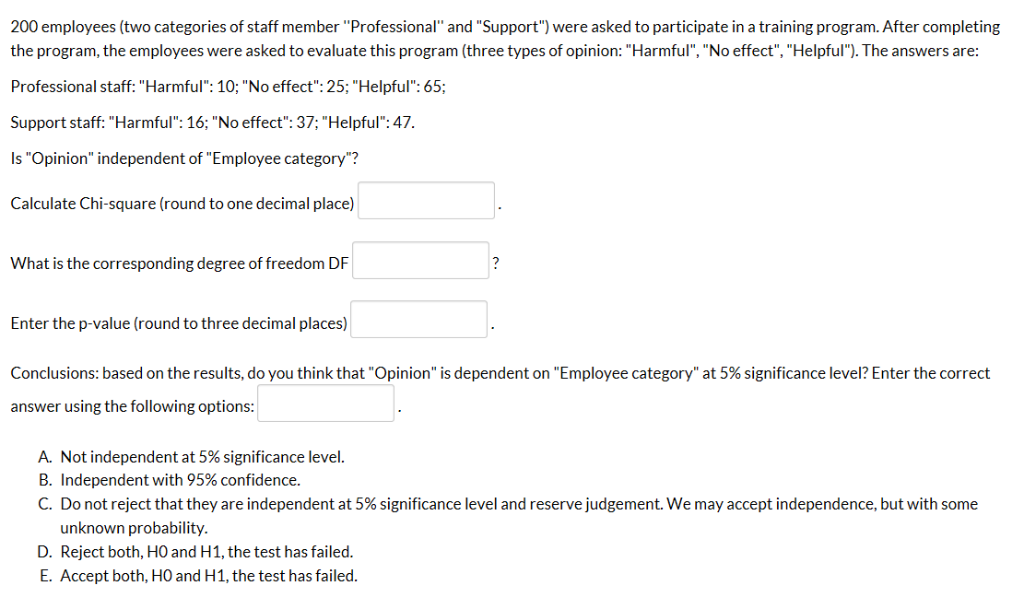Click the Chi-square answer input field
1024x609 pixels.
pos(425,199)
